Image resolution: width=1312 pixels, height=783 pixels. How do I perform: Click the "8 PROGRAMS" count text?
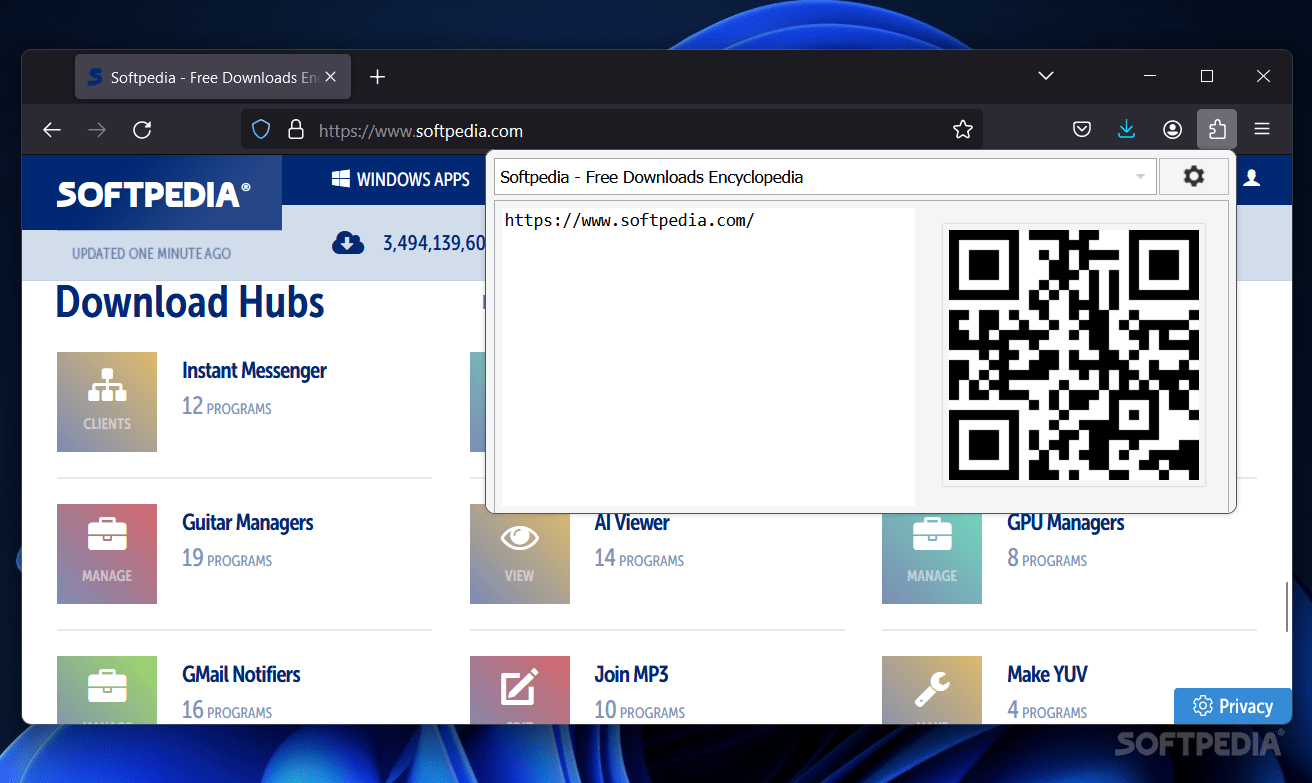pos(1047,559)
